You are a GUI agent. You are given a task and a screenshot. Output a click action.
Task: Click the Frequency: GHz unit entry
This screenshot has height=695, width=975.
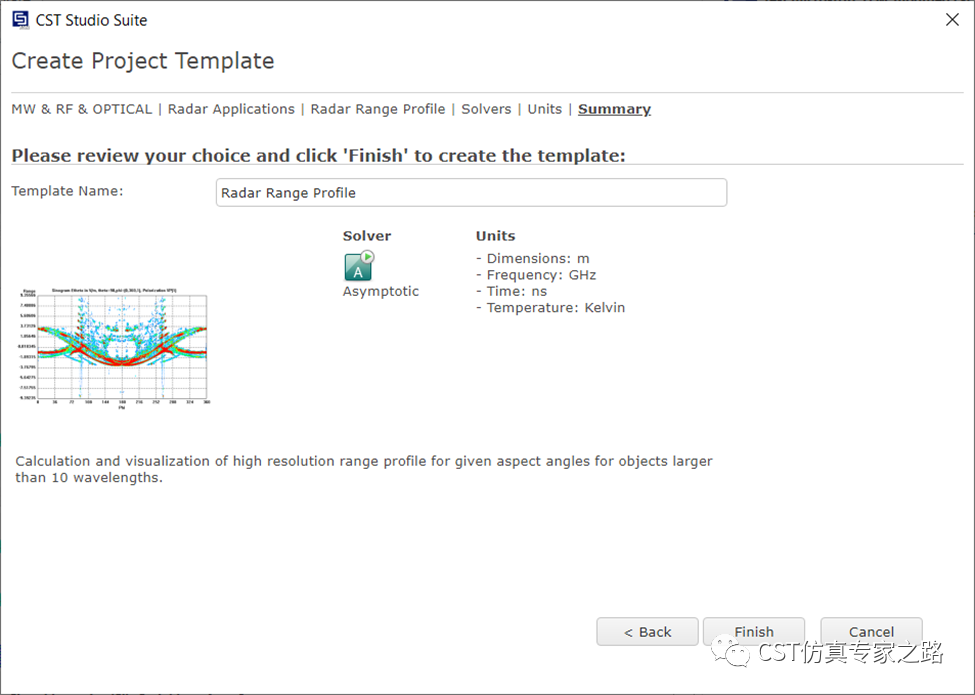click(537, 275)
